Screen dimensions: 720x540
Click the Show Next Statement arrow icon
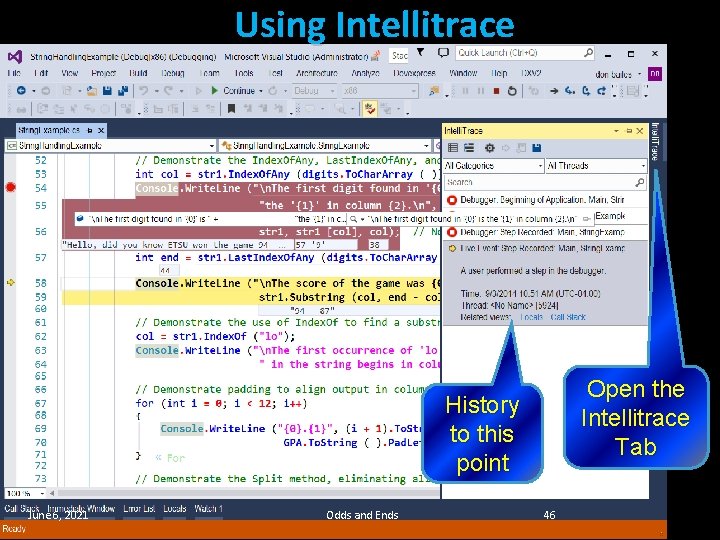554,91
